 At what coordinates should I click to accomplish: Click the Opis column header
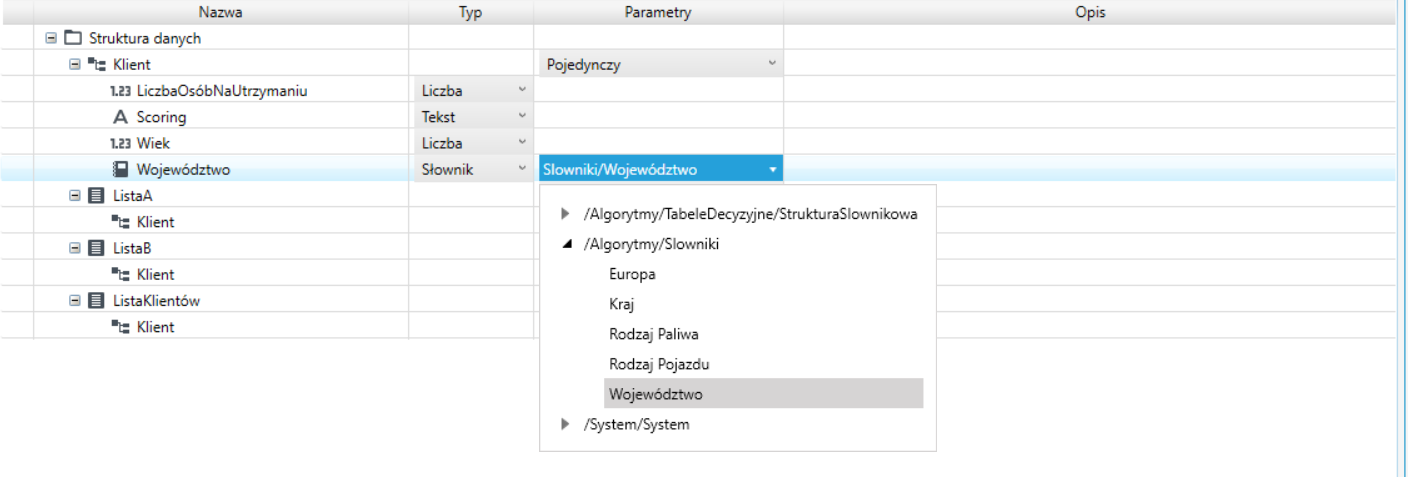pos(1090,12)
